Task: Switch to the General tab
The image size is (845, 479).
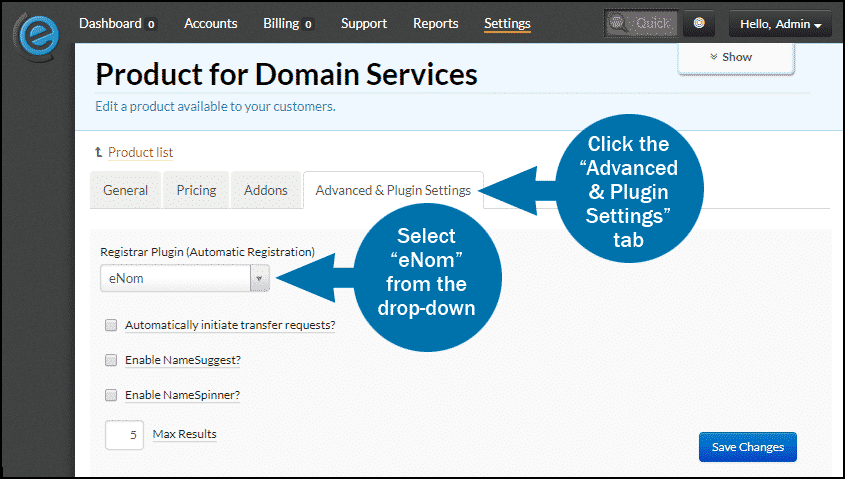Action: pos(126,190)
